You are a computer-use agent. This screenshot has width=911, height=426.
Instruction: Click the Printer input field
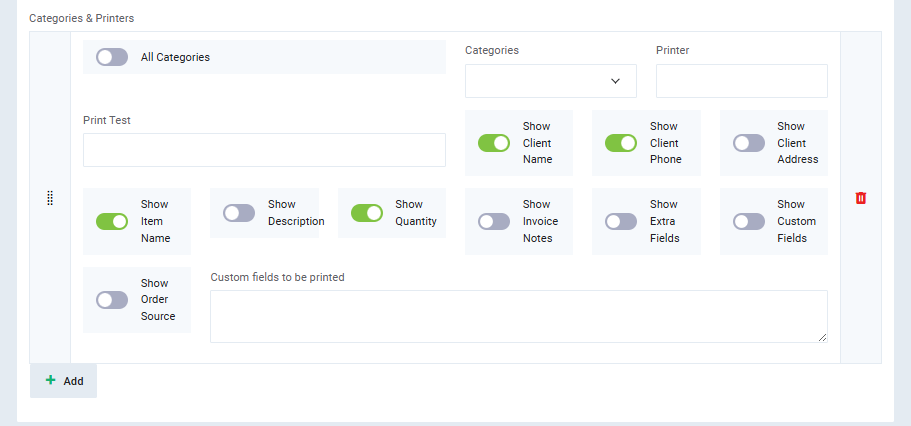point(741,81)
